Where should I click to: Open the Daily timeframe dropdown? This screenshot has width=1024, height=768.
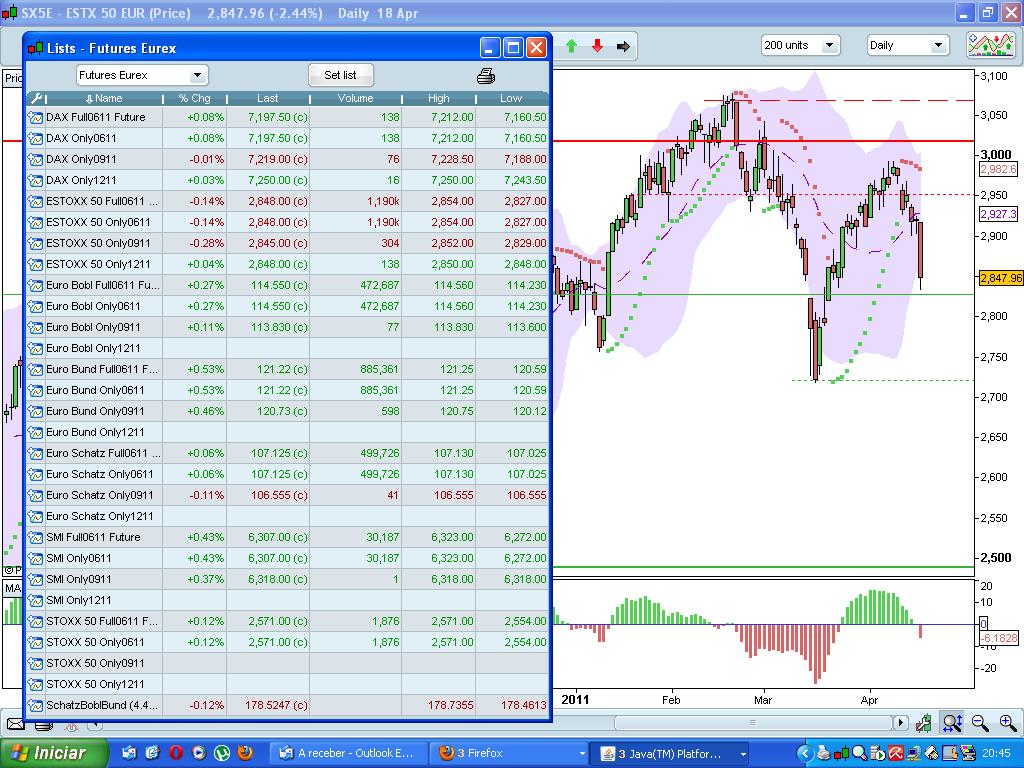pyautogui.click(x=938, y=45)
